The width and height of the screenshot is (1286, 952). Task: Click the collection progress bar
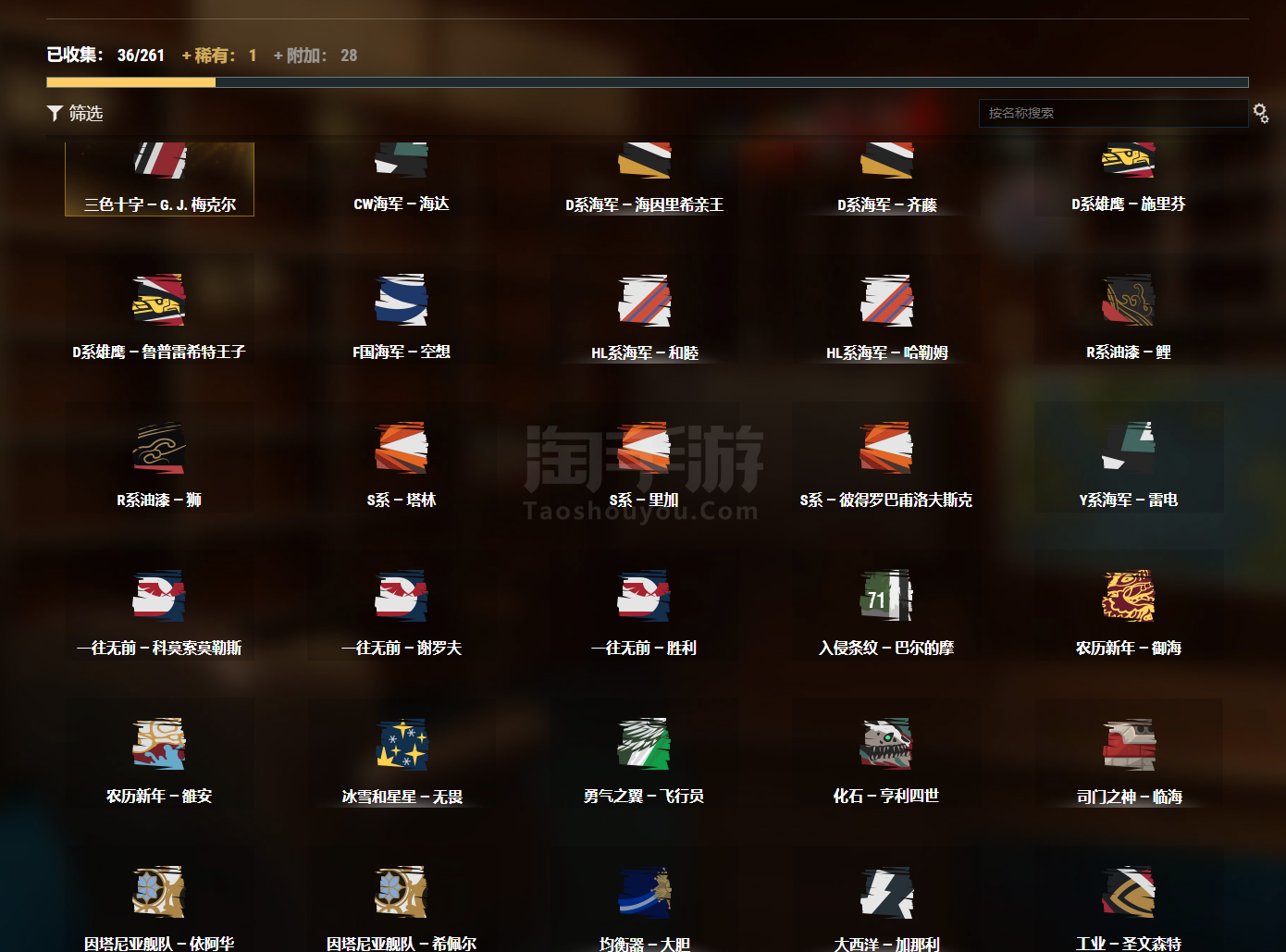point(647,82)
